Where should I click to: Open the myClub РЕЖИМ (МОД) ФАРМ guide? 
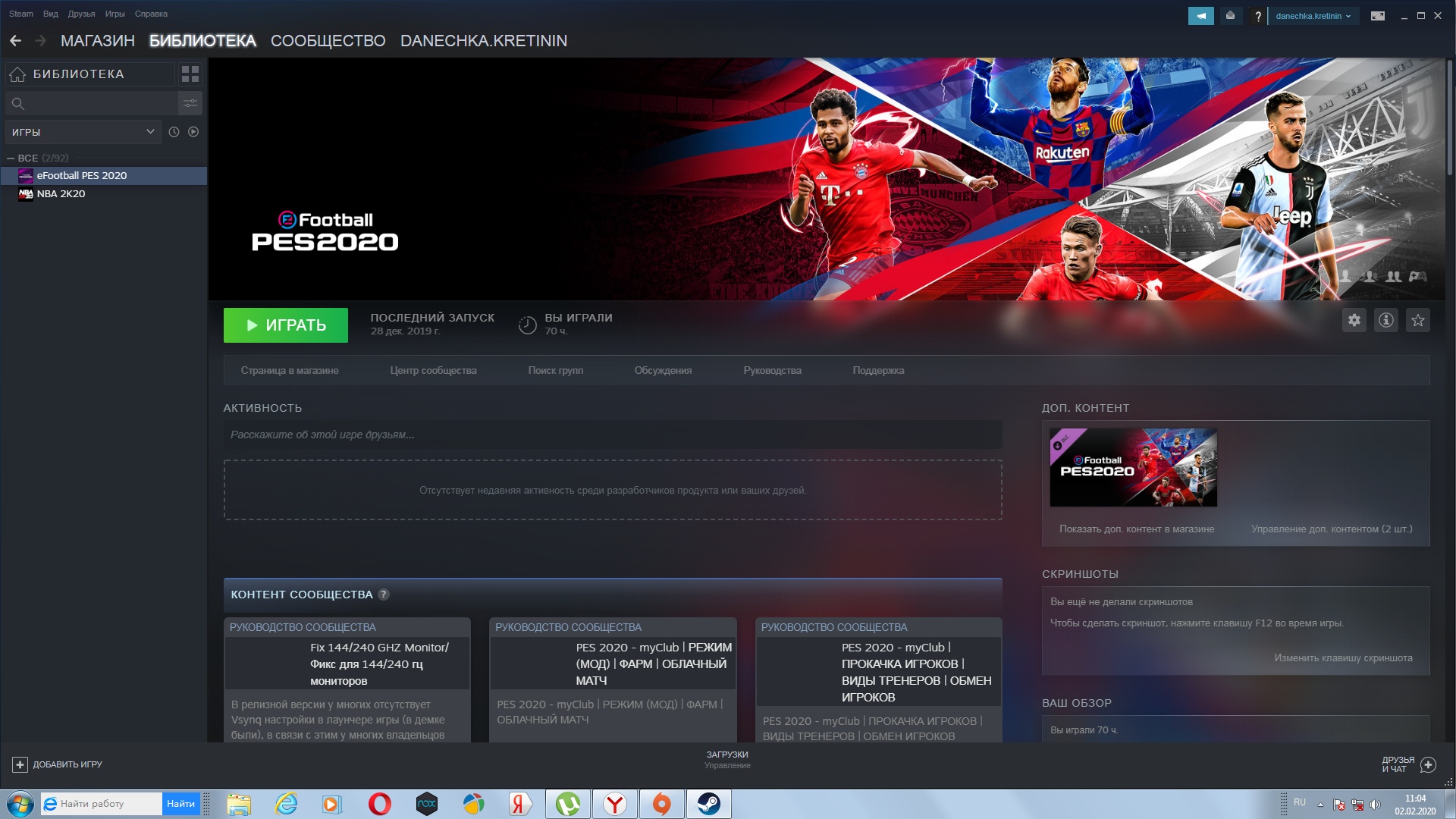(613, 679)
